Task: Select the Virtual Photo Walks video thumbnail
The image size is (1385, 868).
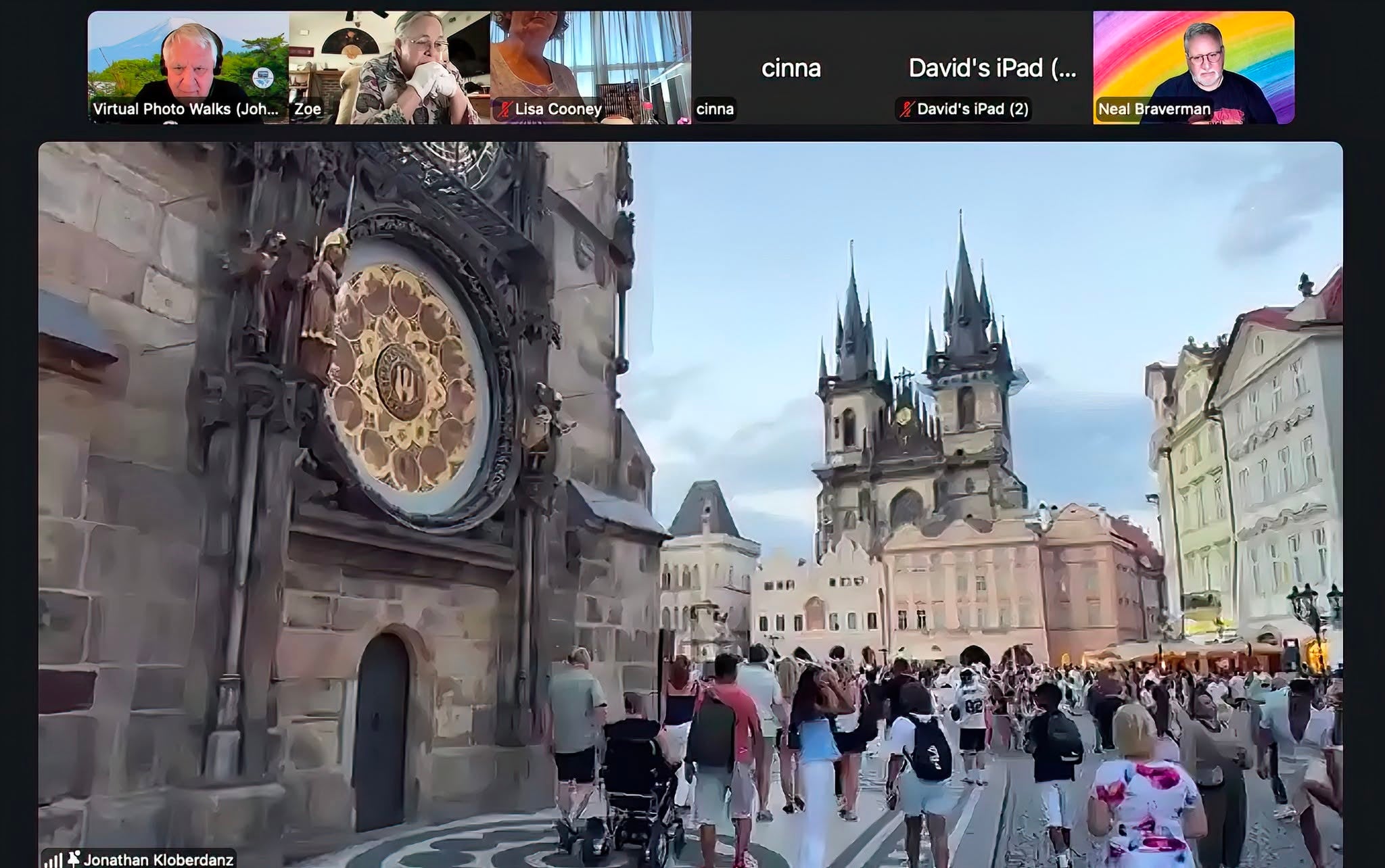Action: coord(188,68)
